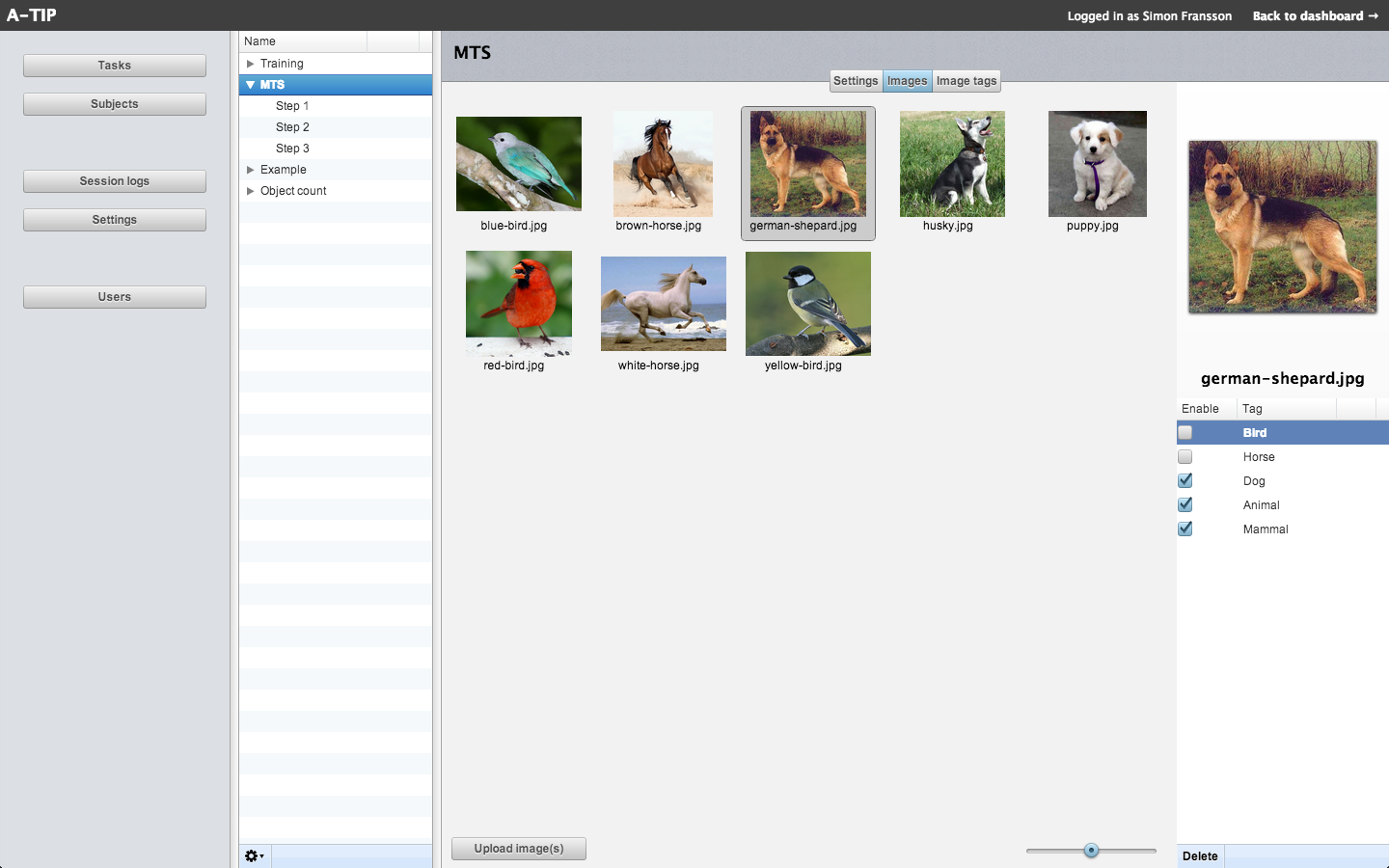Open the Settings tab for MTS
Image resolution: width=1389 pixels, height=868 pixels.
856,81
